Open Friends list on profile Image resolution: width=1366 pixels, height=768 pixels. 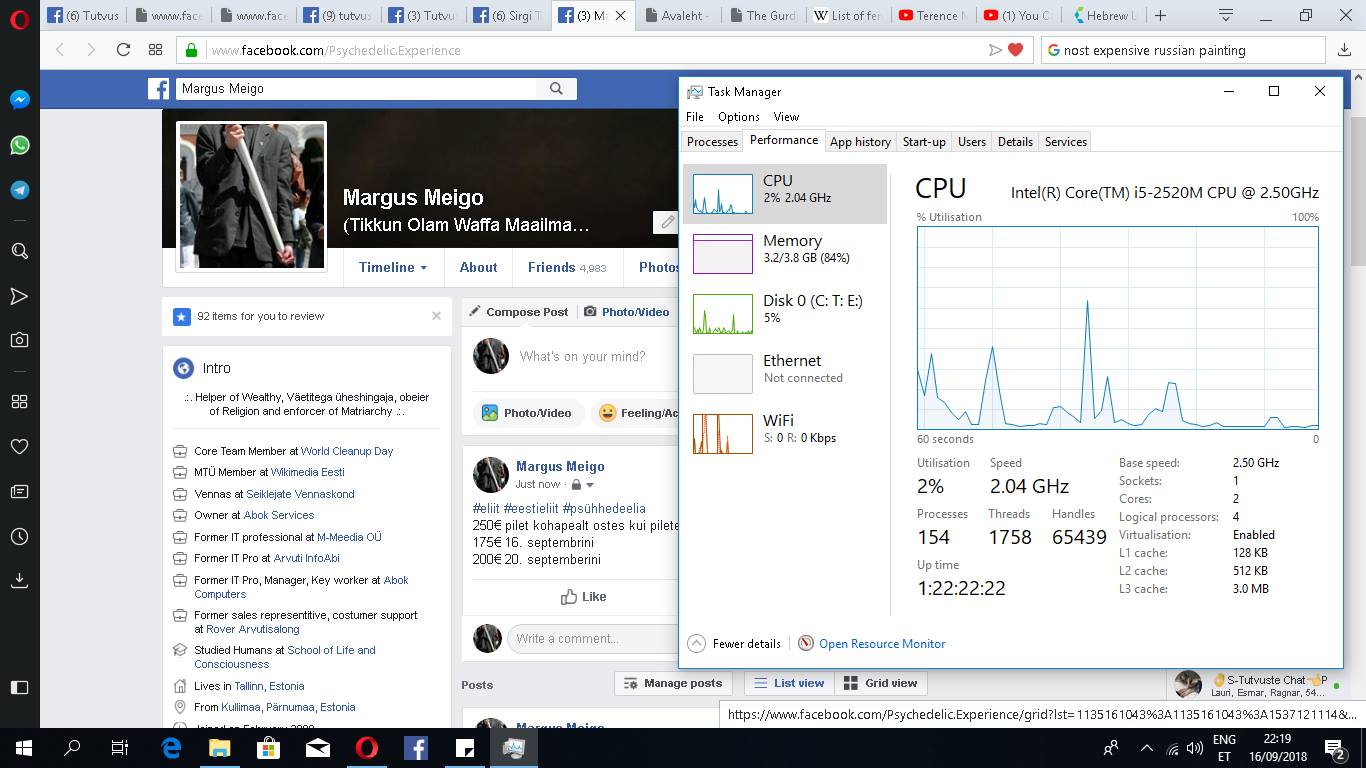(x=567, y=267)
